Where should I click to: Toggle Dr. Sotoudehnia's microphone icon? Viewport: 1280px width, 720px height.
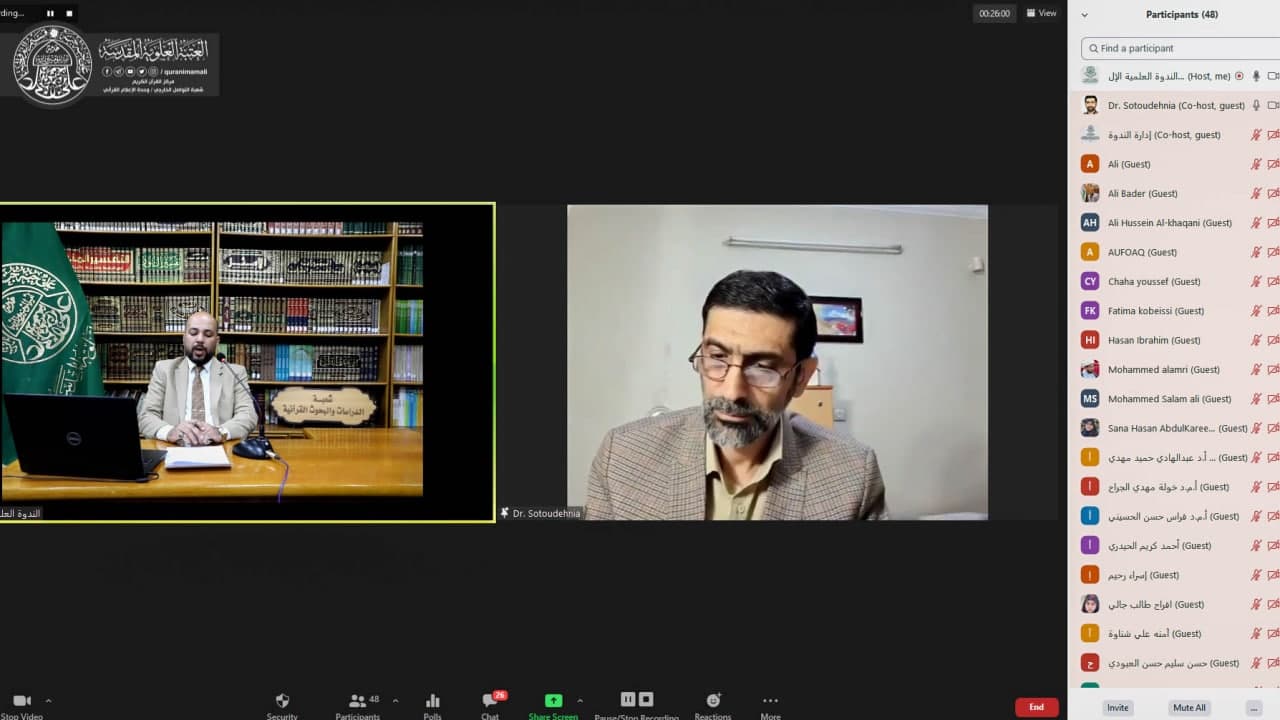pyautogui.click(x=1256, y=105)
